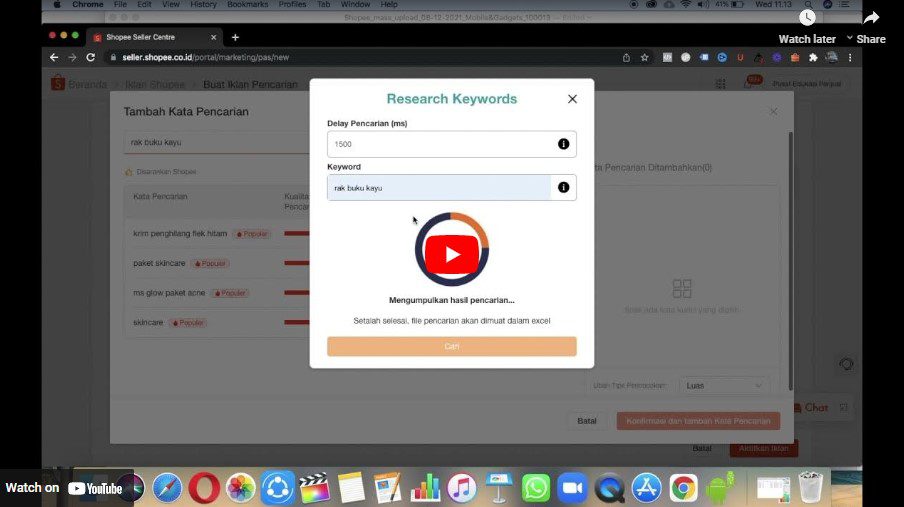Open the App Store from the dock

point(646,488)
